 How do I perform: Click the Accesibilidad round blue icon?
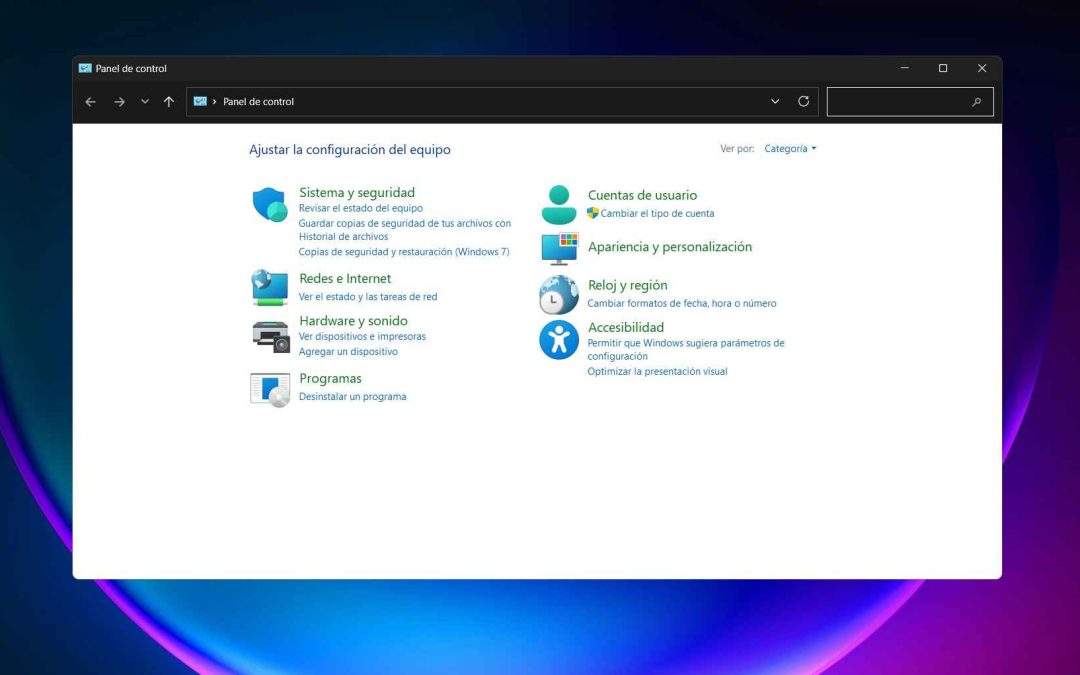(559, 340)
